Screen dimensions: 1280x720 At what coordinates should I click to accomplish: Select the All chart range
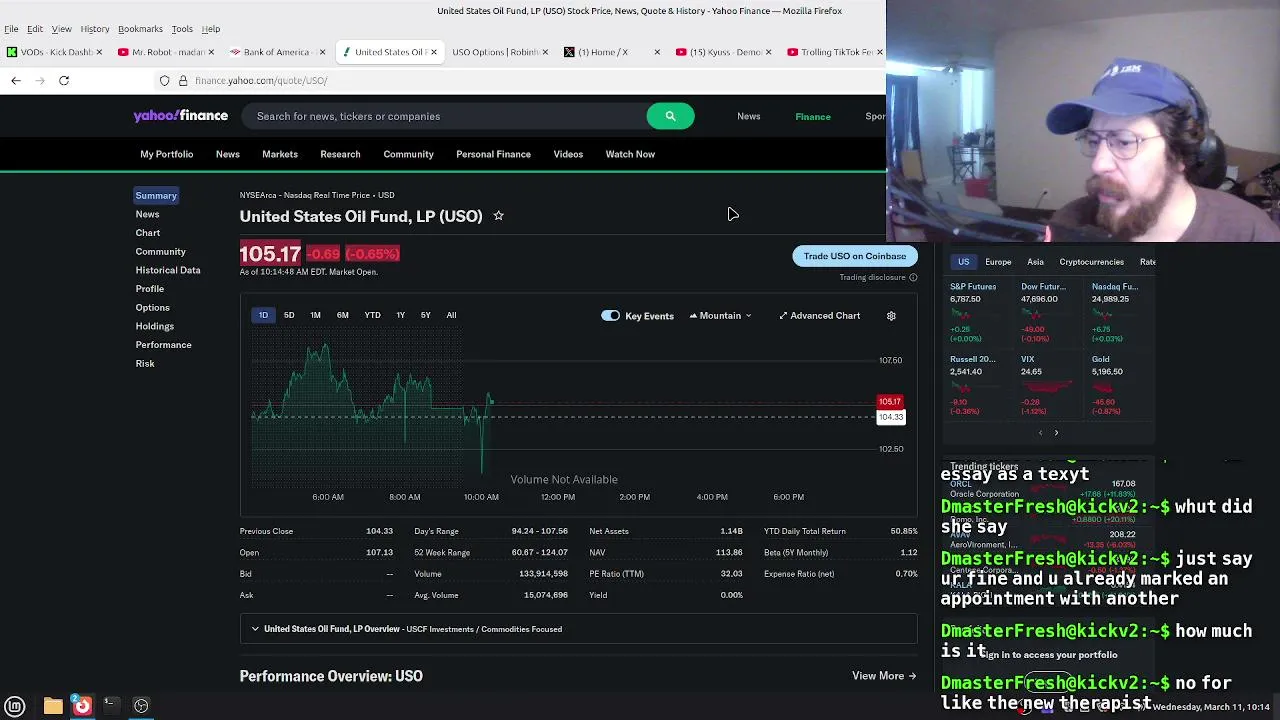pyautogui.click(x=451, y=315)
